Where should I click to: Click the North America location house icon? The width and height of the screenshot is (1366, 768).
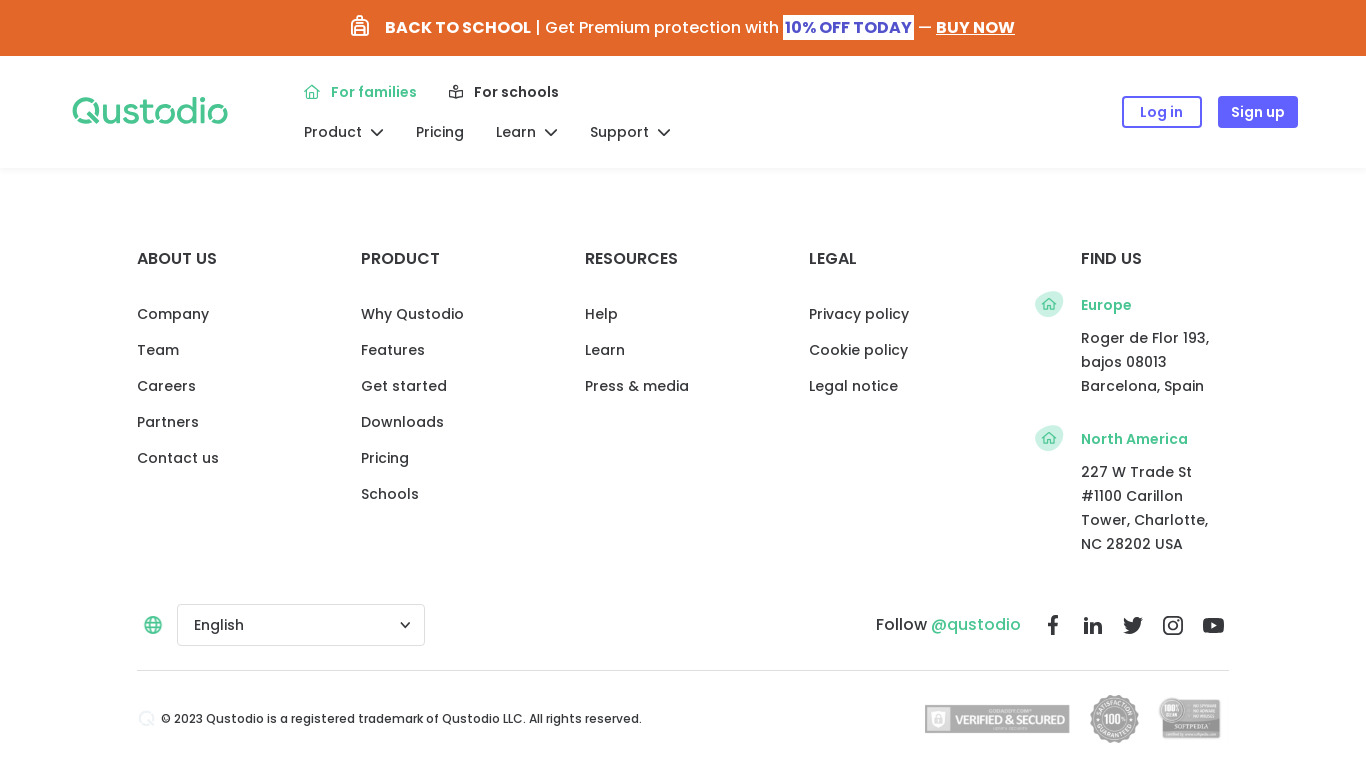pyautogui.click(x=1049, y=438)
